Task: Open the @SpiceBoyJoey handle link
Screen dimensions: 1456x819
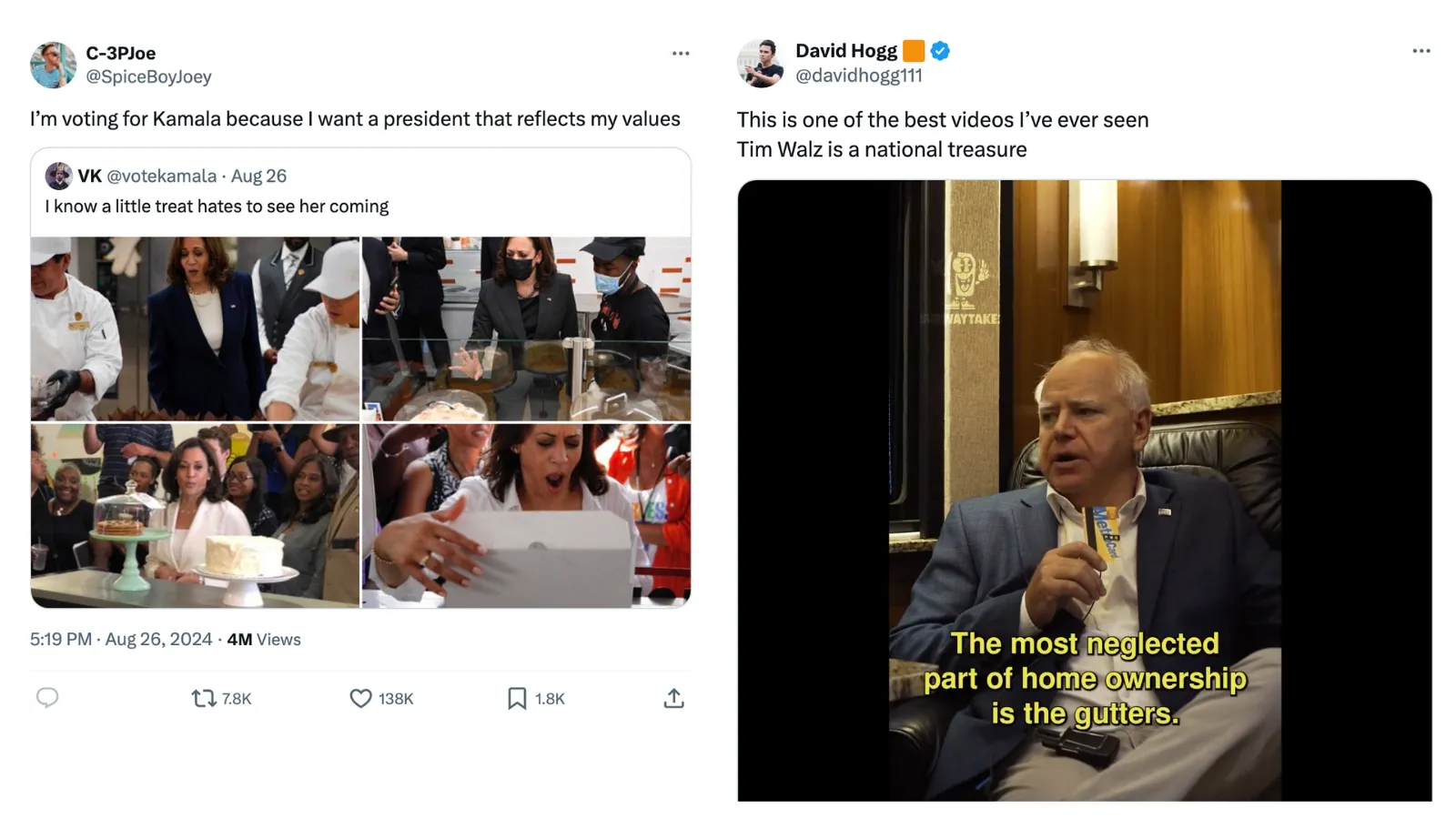Action: (x=148, y=77)
